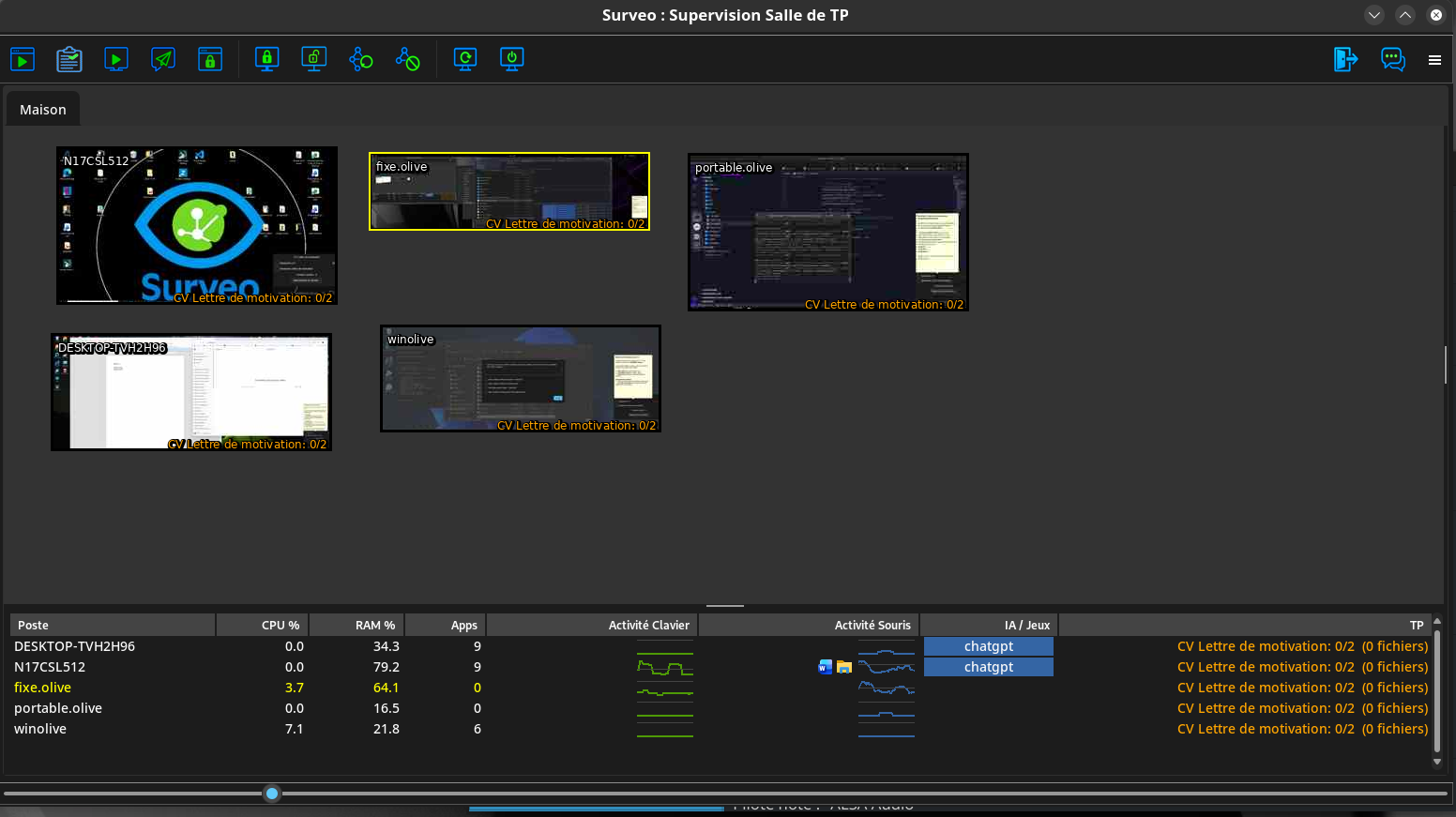Click the network block icon
The image size is (1456, 817).
coord(408,60)
